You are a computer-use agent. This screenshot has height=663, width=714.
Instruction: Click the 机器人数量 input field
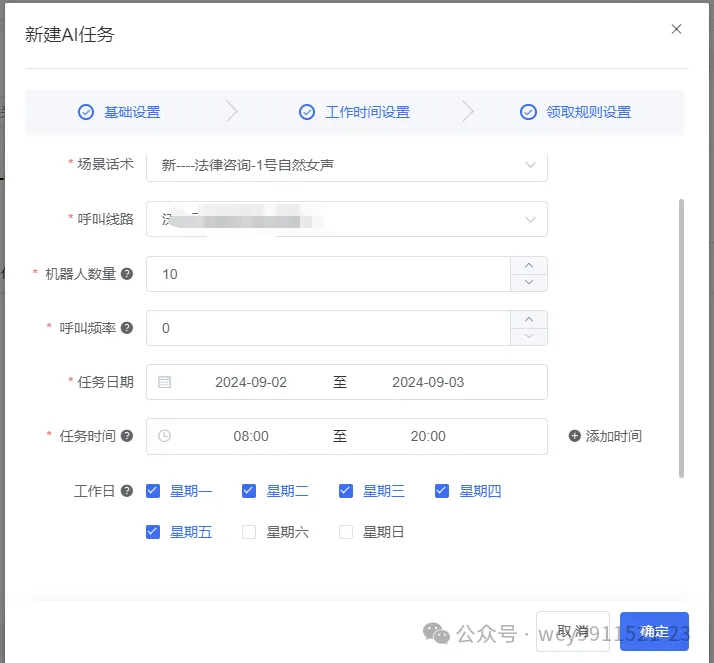(x=328, y=274)
